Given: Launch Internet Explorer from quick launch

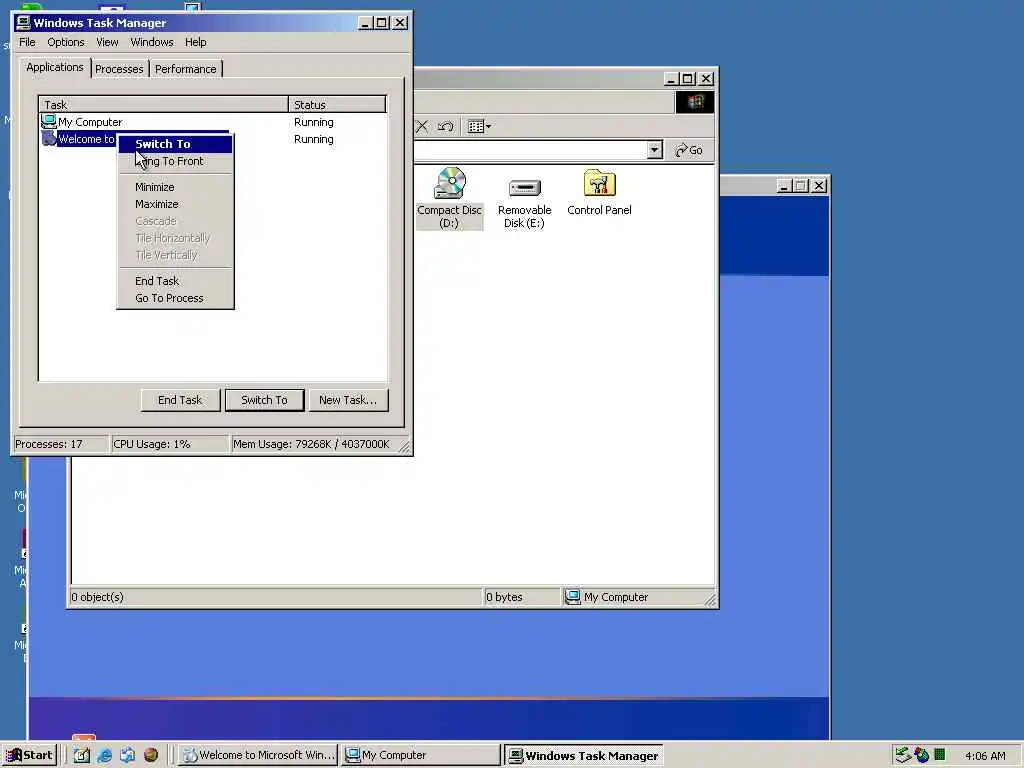Looking at the screenshot, I should 104,755.
